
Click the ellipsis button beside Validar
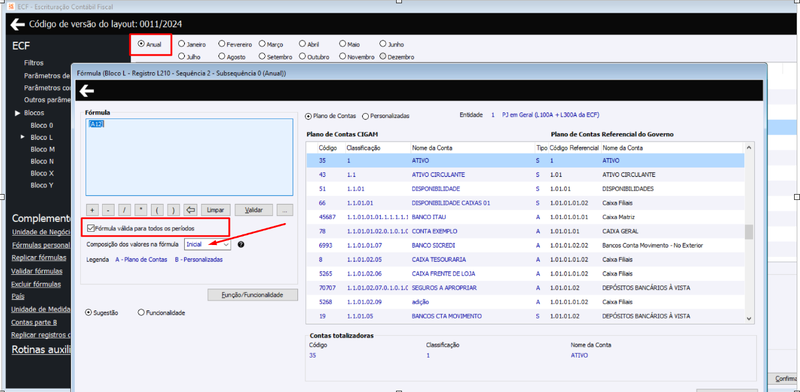click(x=285, y=210)
